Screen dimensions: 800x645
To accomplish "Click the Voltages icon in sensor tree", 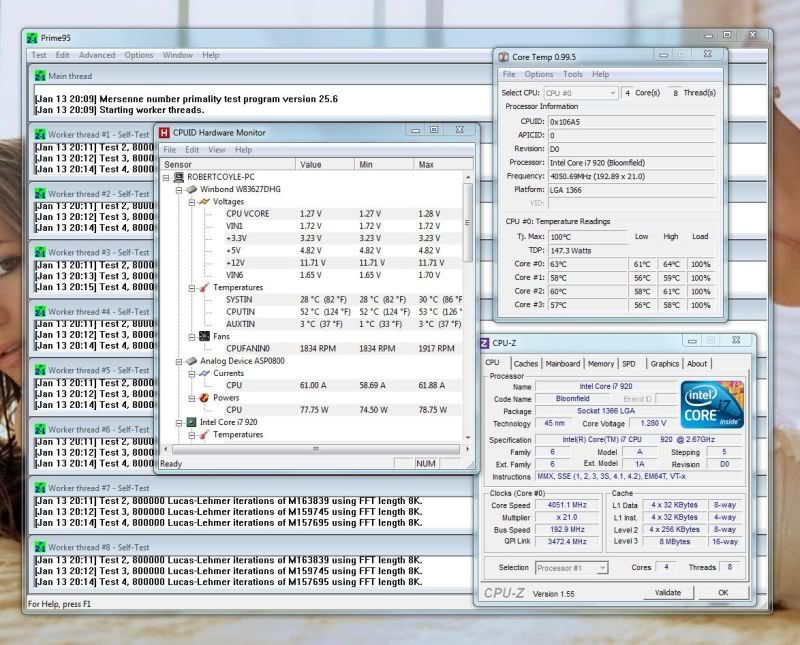I will pos(204,201).
